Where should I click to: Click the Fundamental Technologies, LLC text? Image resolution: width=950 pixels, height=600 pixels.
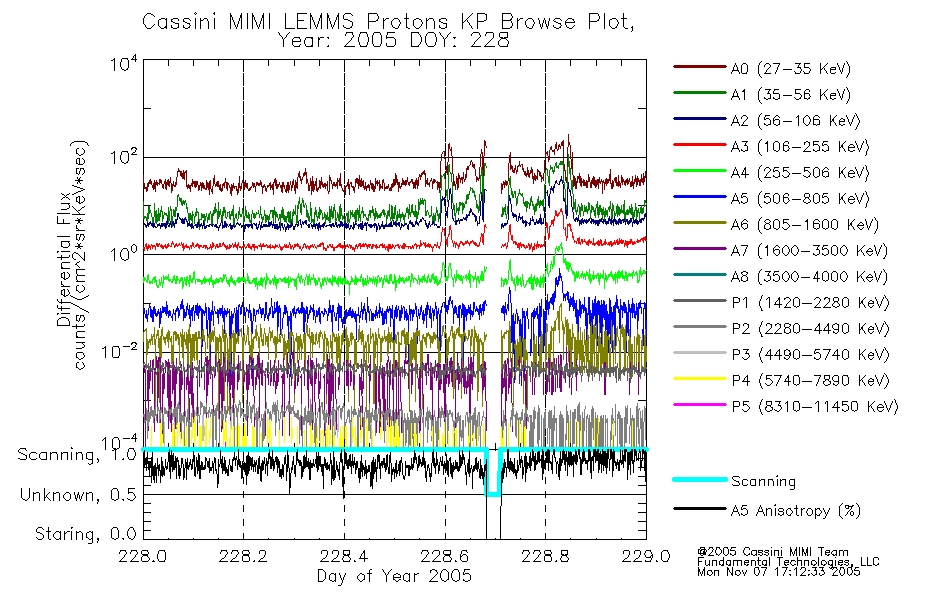point(788,562)
